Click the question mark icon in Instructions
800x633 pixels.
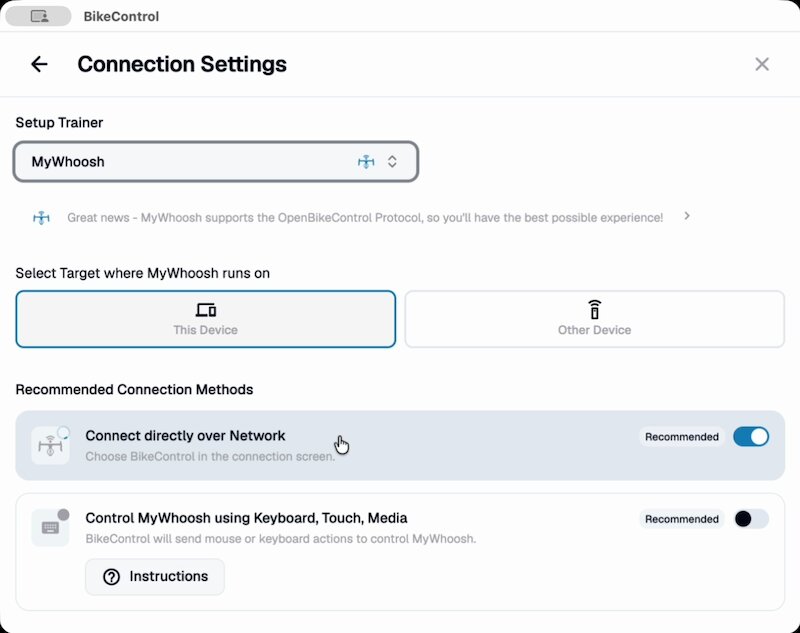[x=111, y=577]
